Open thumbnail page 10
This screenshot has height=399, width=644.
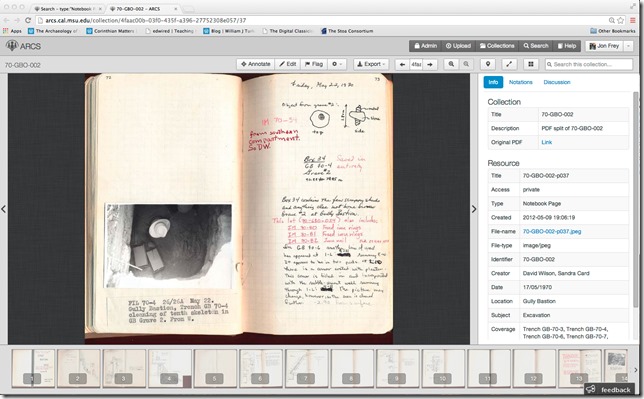point(443,368)
